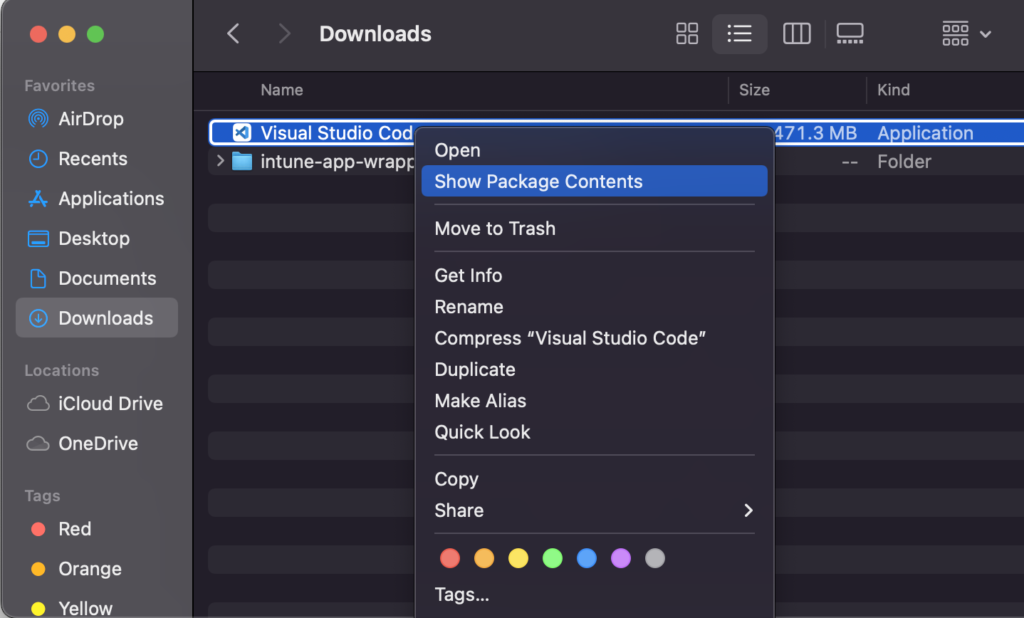Screen dimensions: 1024x618
Task: Choose Show Package Contents
Action: point(594,181)
